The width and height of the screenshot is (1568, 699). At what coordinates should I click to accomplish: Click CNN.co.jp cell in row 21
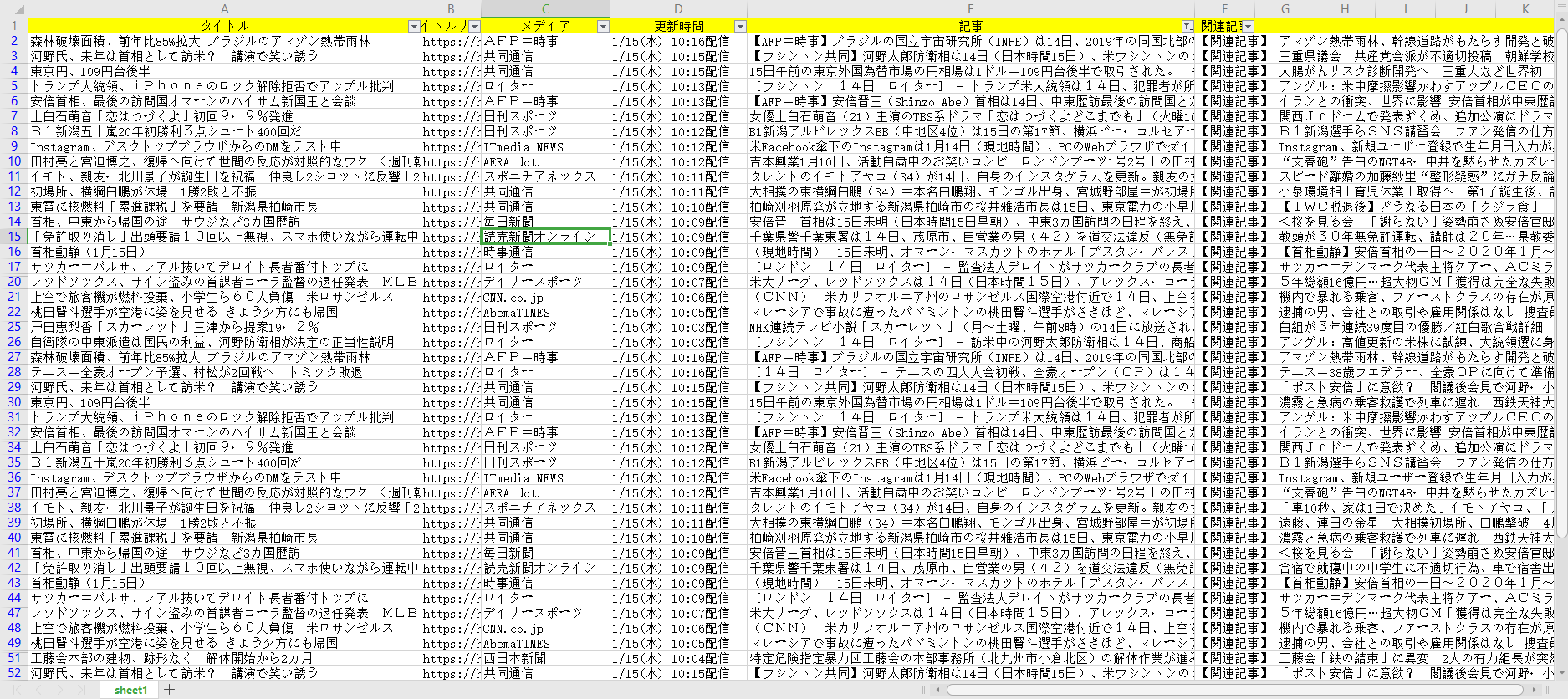pyautogui.click(x=545, y=297)
